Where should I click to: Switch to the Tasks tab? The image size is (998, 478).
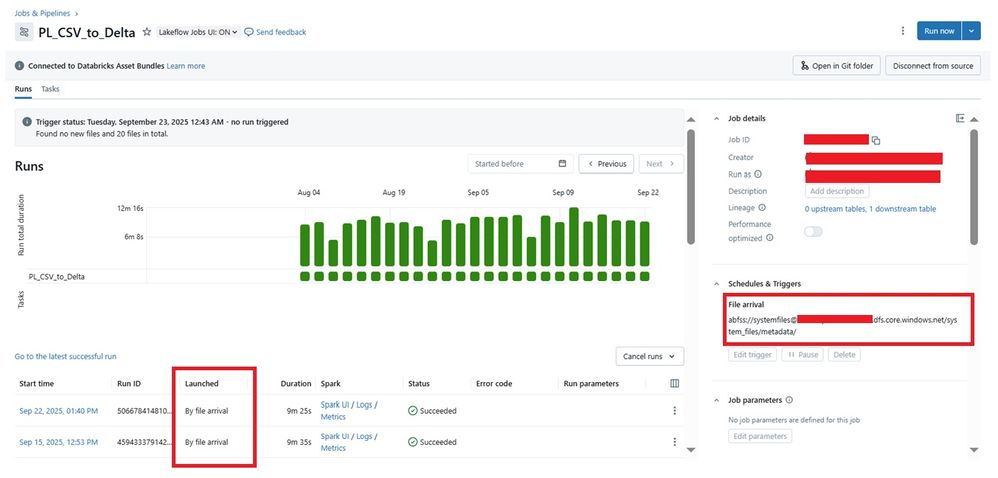(50, 89)
